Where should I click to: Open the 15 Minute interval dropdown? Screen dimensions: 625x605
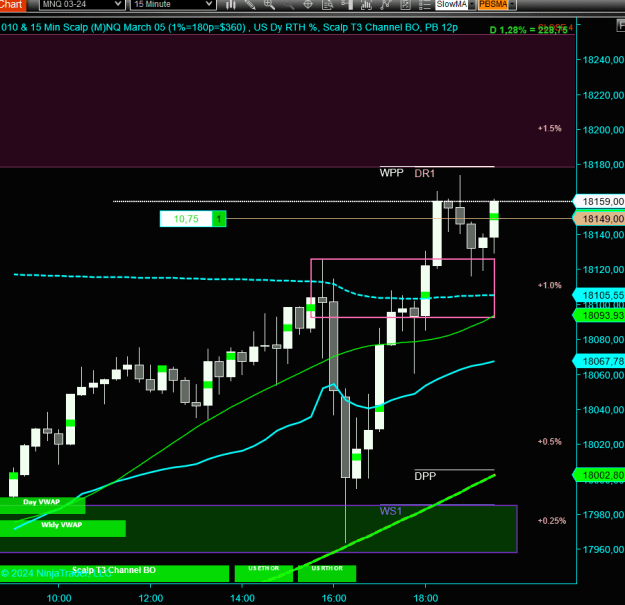(173, 4)
